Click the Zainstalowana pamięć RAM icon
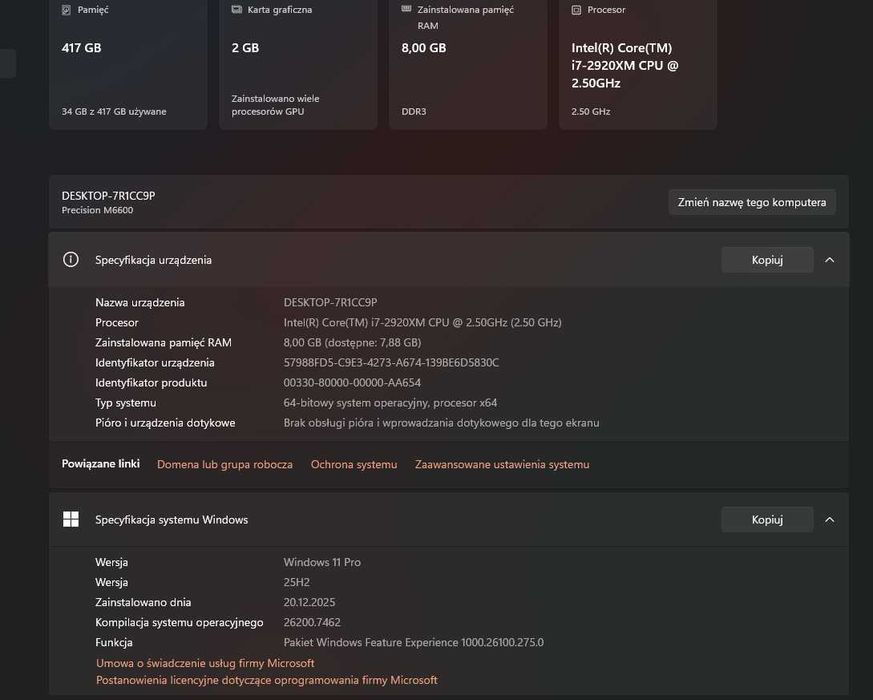873x700 pixels. click(406, 8)
